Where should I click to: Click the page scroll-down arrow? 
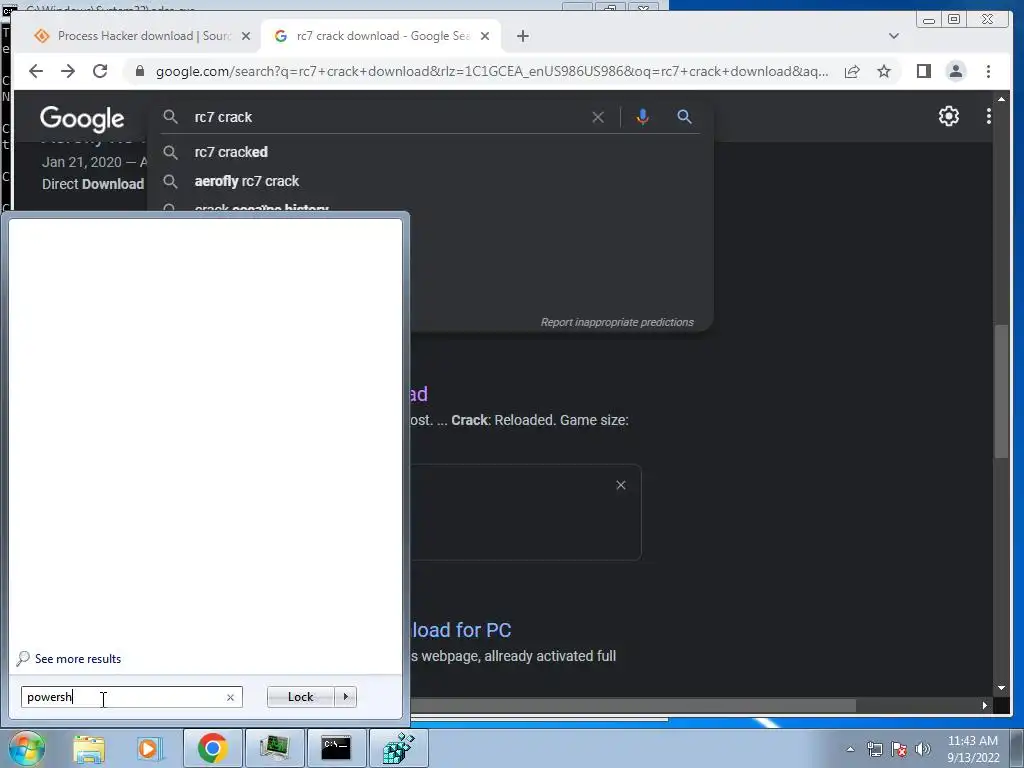(1001, 688)
